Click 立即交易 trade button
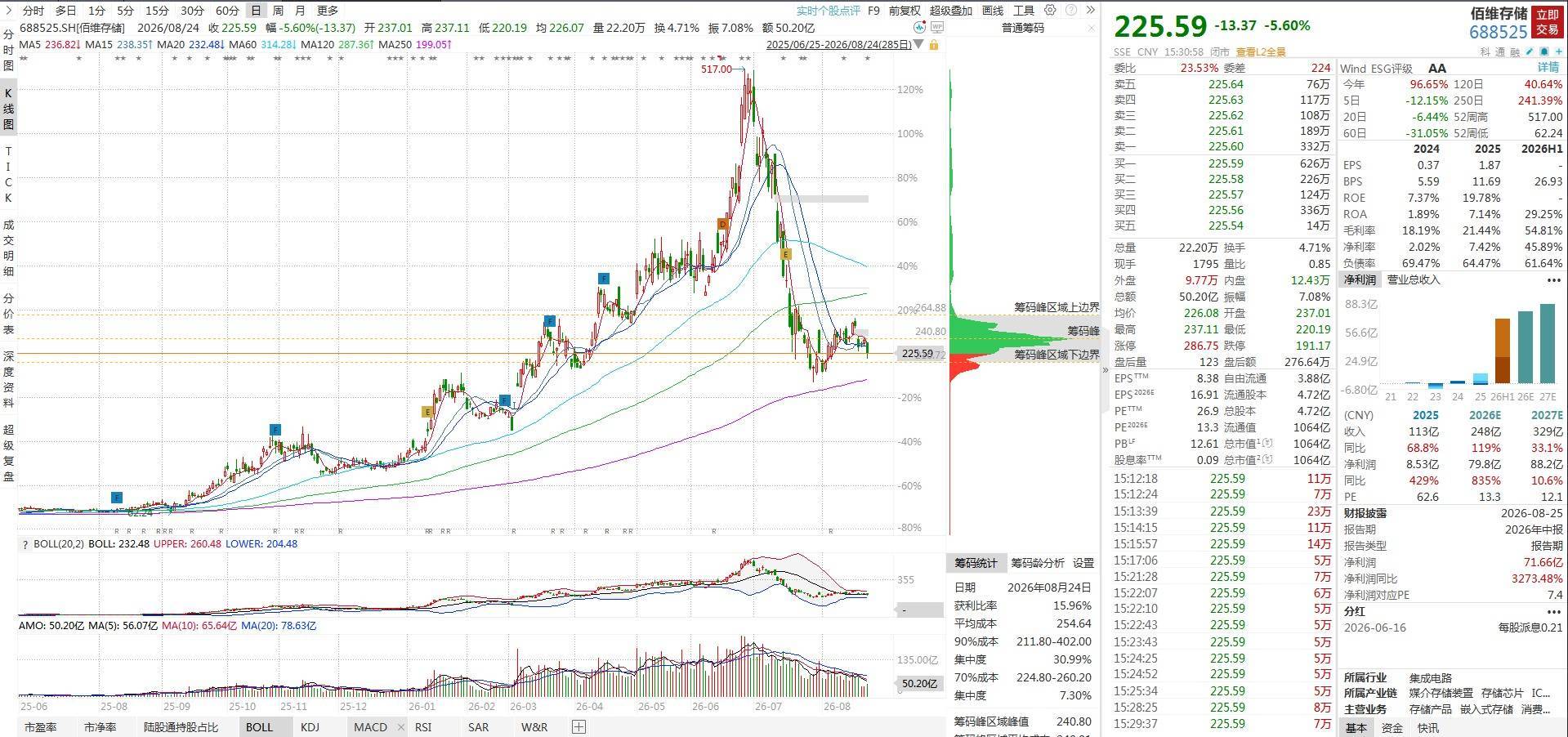 tap(1547, 21)
